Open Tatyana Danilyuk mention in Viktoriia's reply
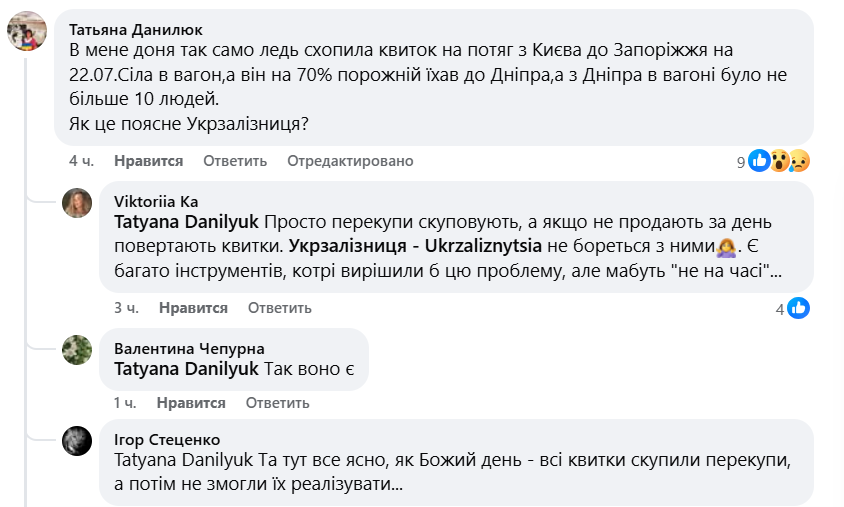The height and width of the screenshot is (507, 844). pos(188,221)
